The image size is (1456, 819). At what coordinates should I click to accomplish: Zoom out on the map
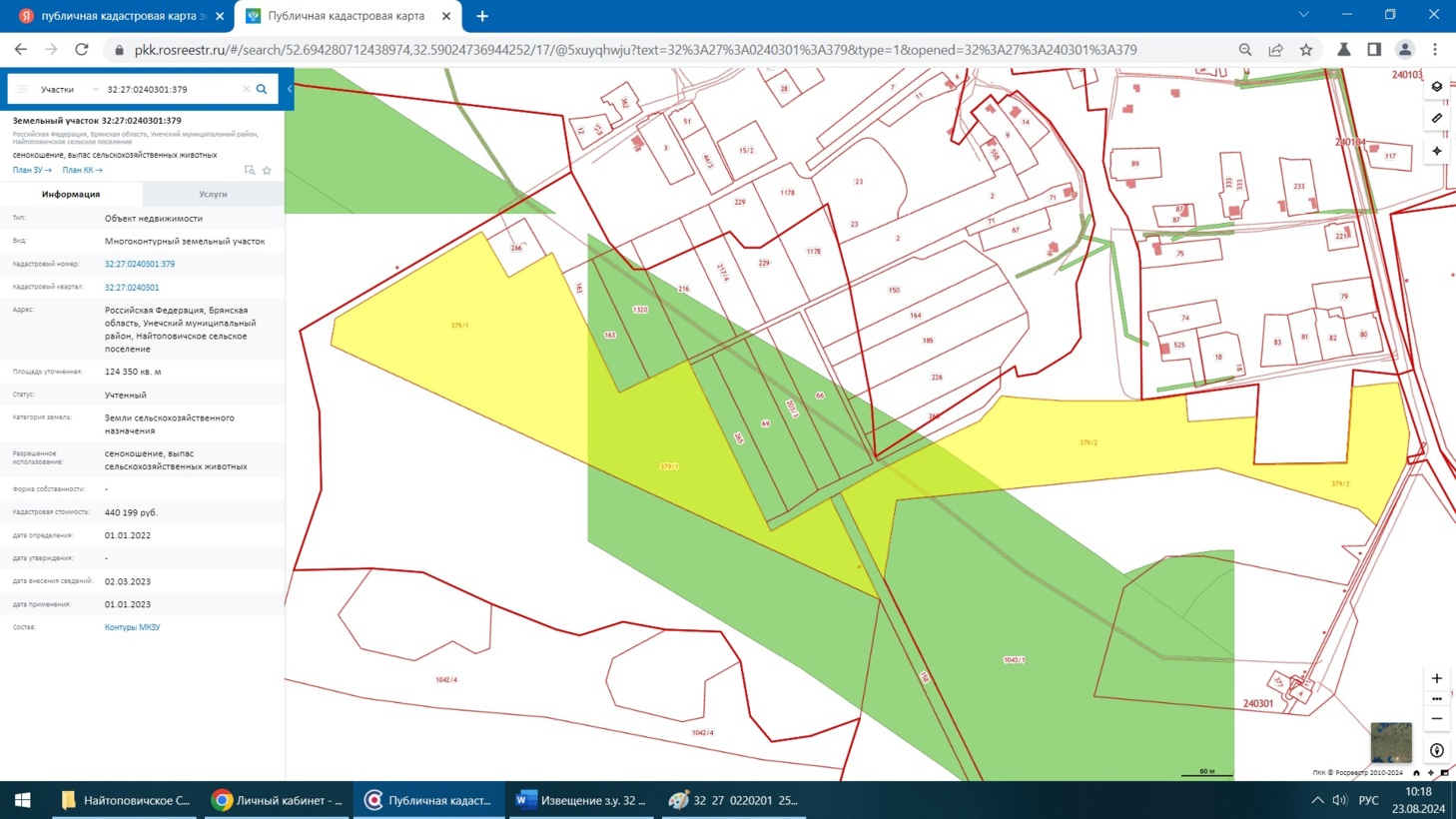1436,719
